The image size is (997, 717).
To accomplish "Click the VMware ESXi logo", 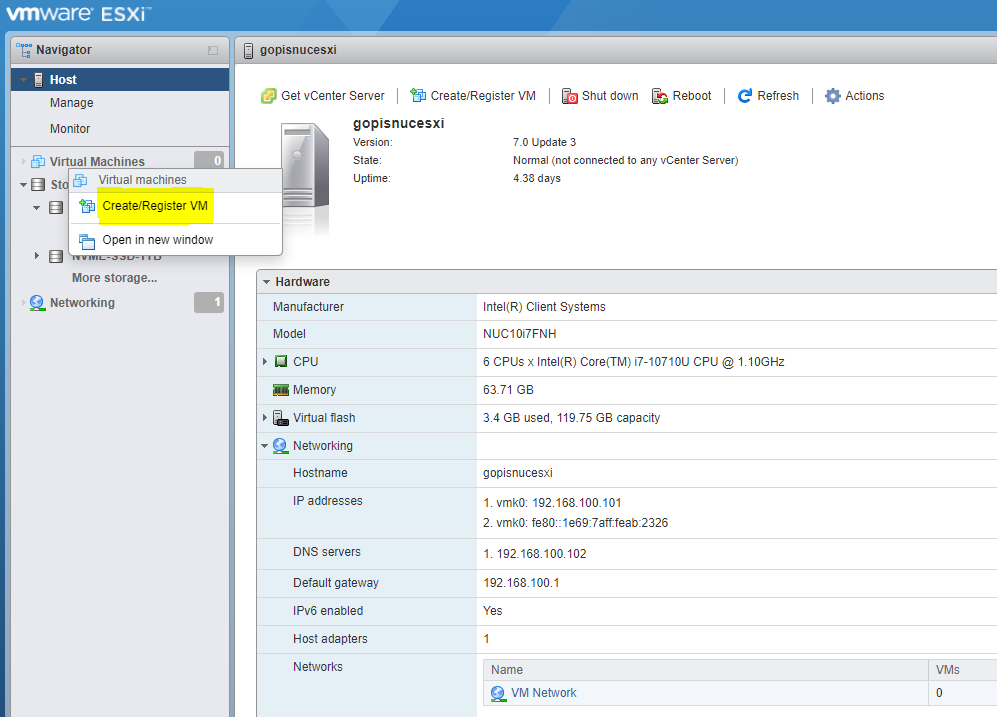I will click(x=78, y=13).
